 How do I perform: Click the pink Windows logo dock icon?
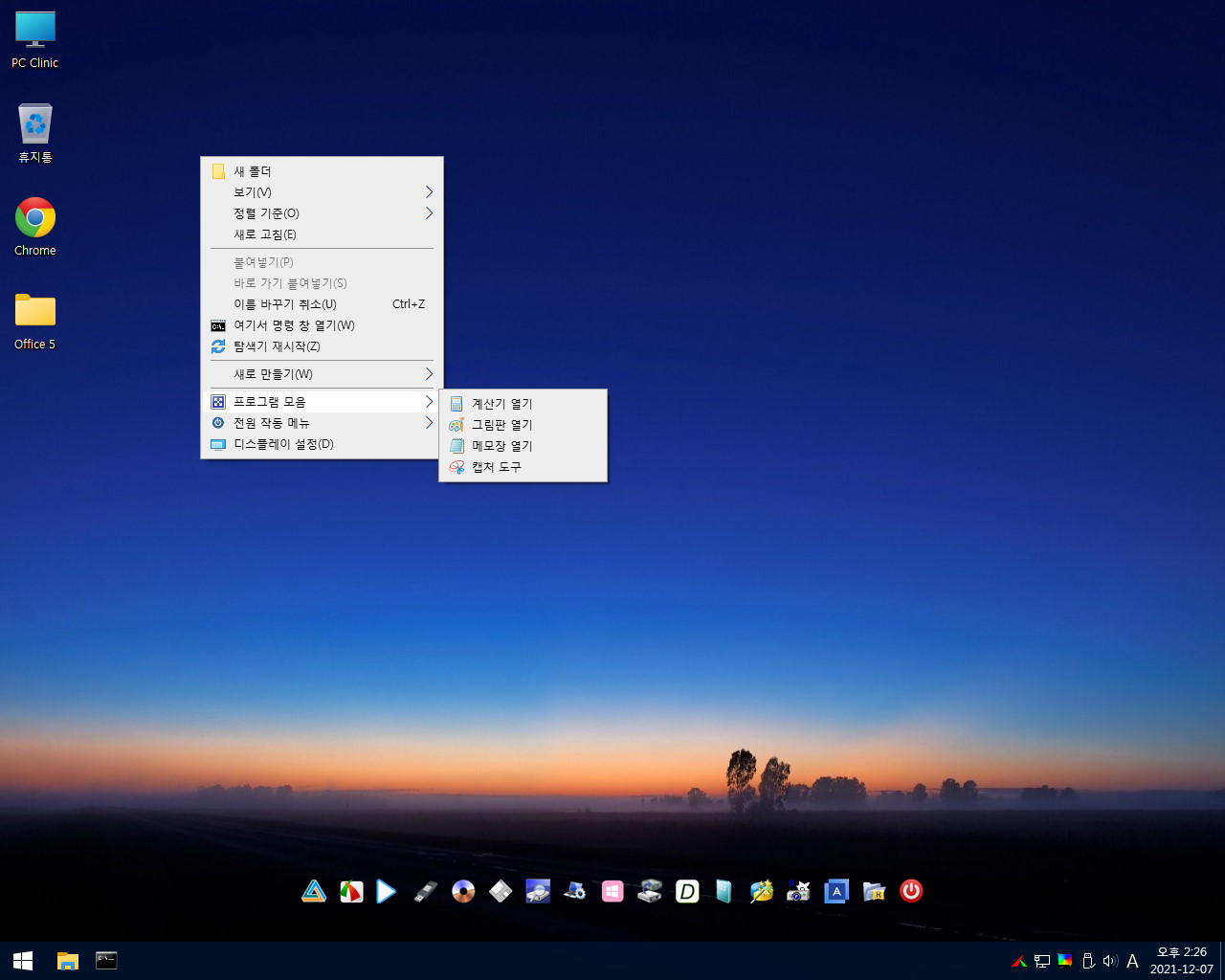(612, 892)
